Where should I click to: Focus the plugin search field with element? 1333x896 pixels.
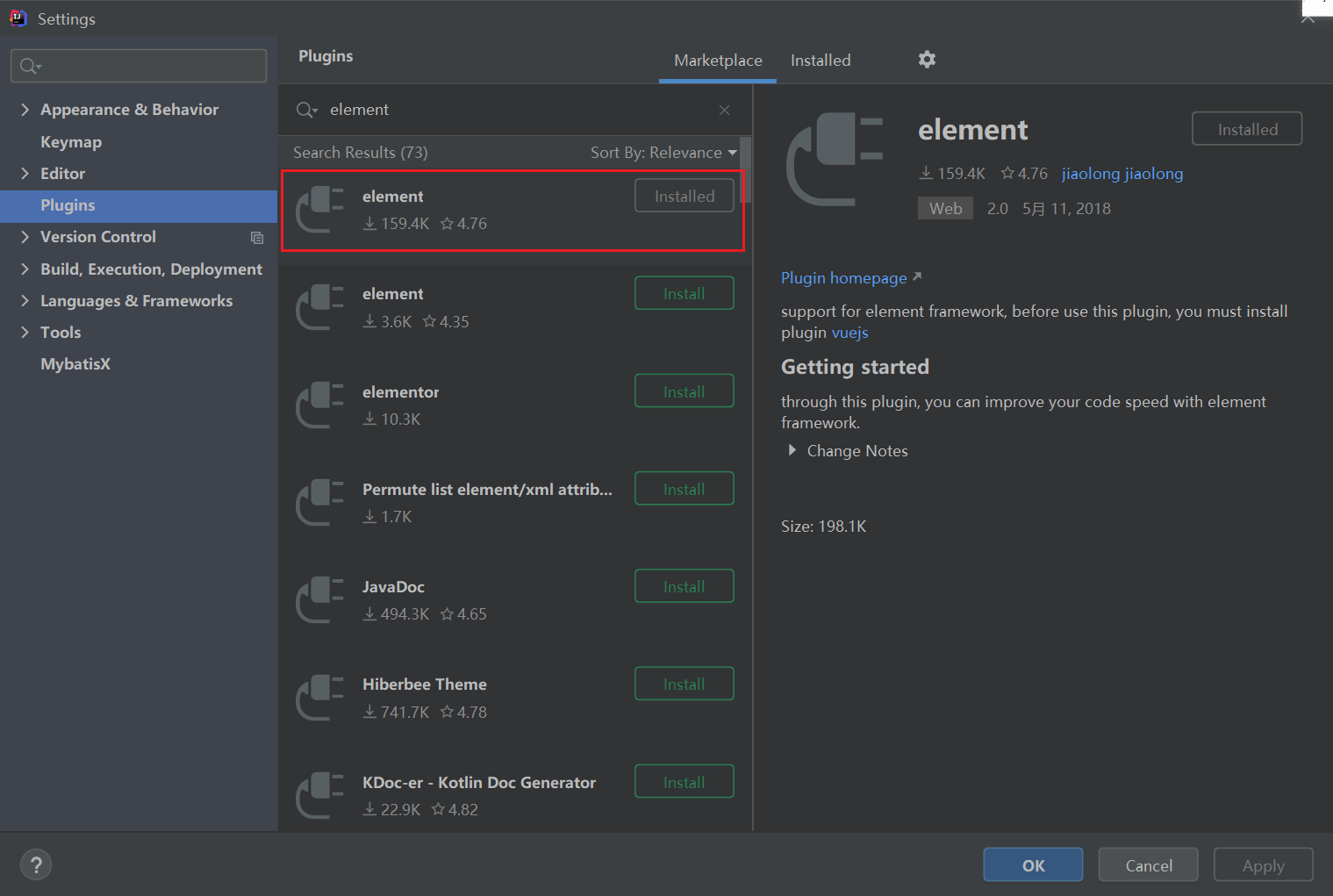pyautogui.click(x=513, y=110)
